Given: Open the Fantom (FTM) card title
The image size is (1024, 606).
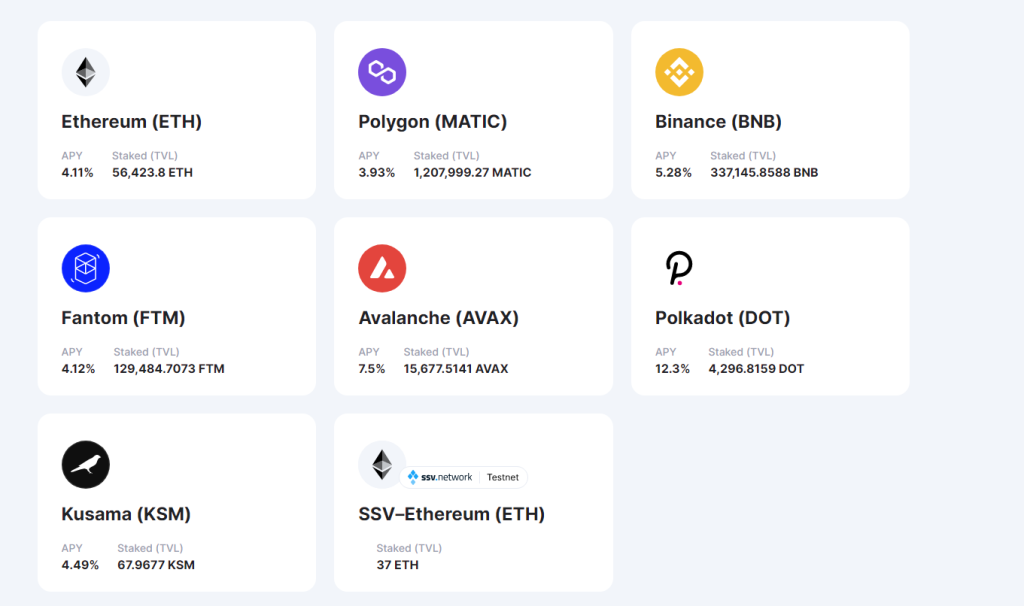Looking at the screenshot, I should click(x=123, y=318).
